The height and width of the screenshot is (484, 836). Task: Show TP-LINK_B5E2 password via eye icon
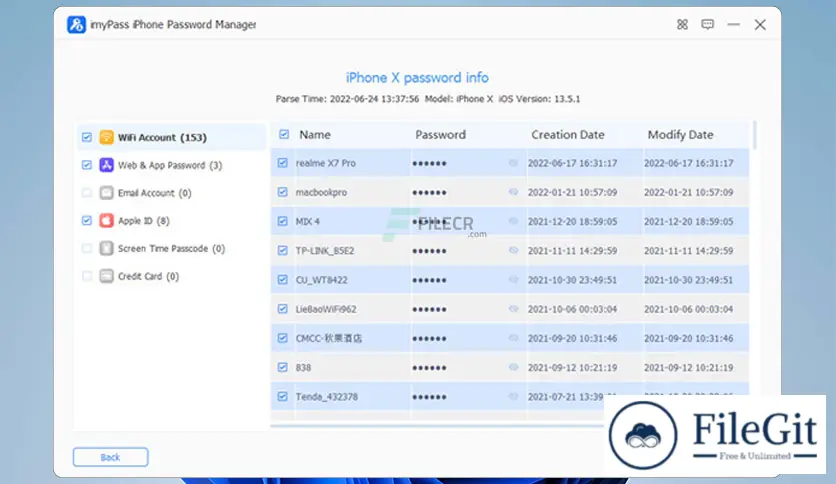[x=513, y=250]
